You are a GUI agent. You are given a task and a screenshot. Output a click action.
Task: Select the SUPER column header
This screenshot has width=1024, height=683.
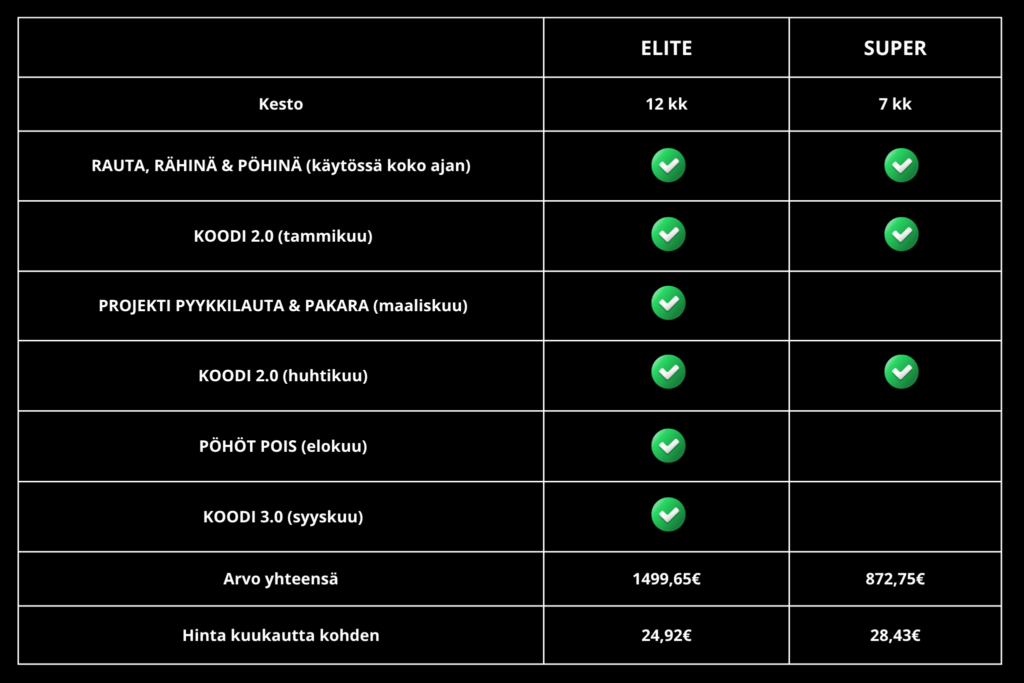[895, 48]
